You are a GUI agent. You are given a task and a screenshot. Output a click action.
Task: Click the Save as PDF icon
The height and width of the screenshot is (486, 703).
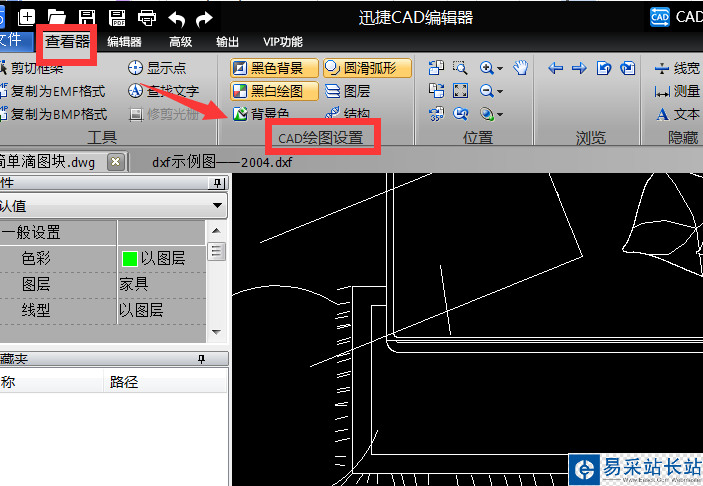pyautogui.click(x=117, y=18)
